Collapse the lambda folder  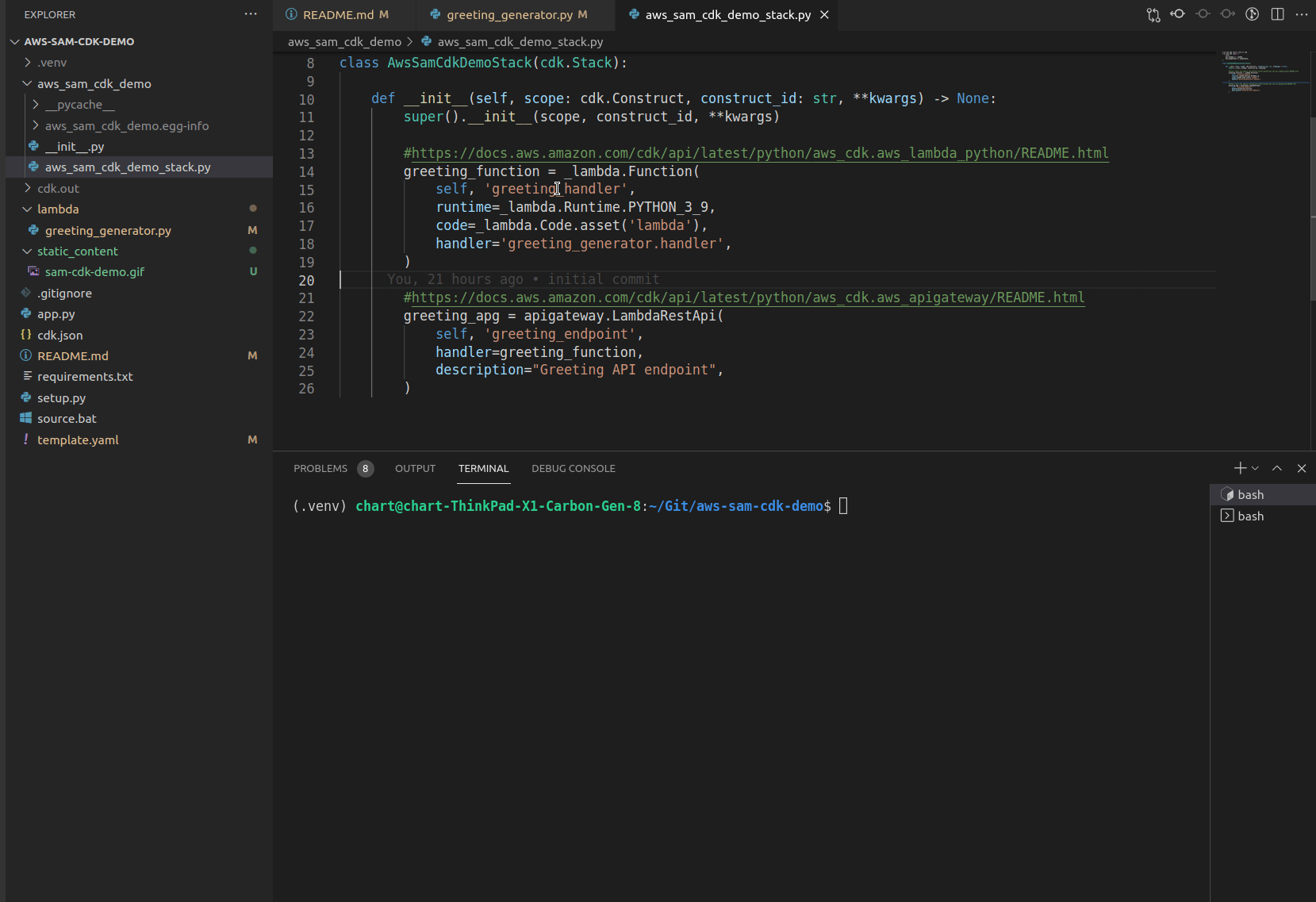[x=27, y=209]
